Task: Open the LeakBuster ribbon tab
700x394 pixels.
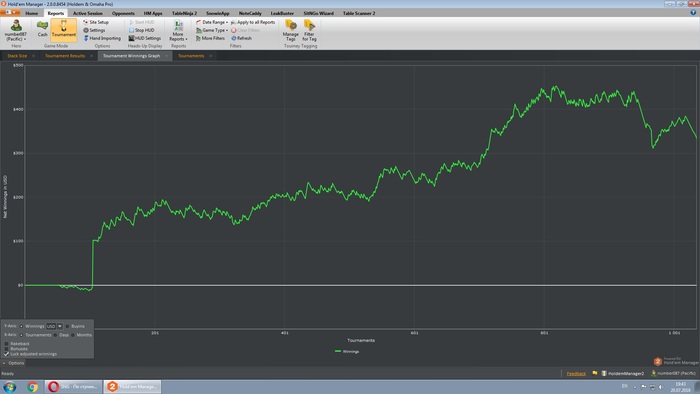Action: pos(282,13)
